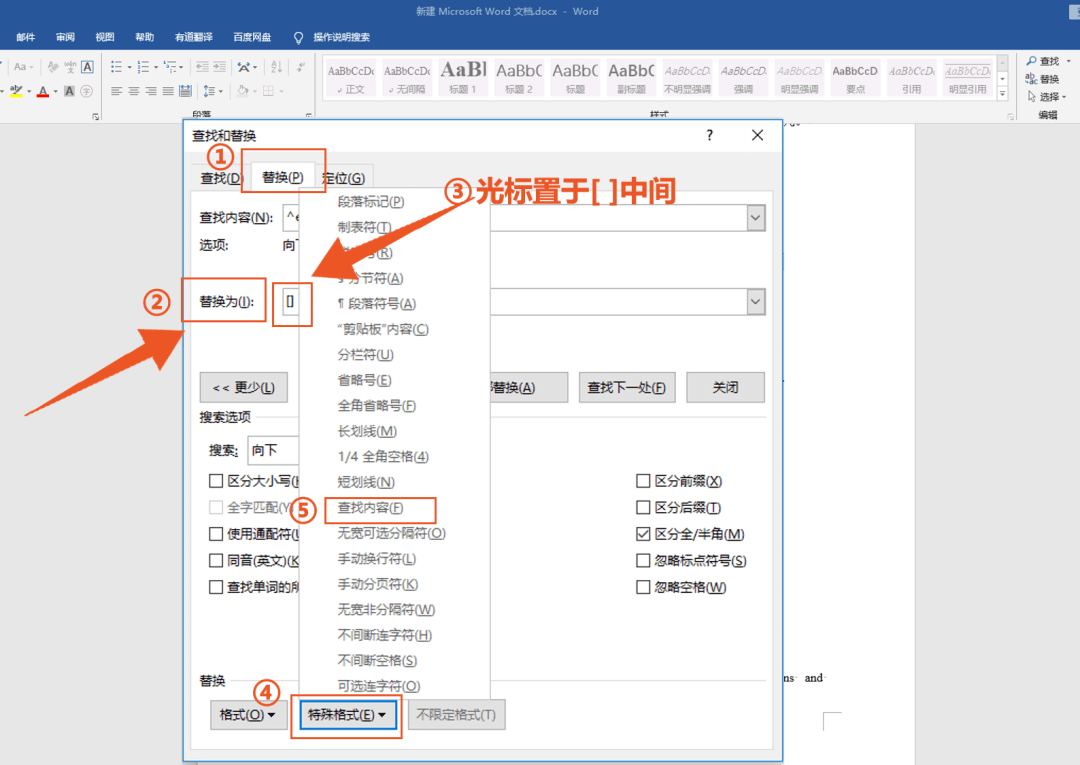Image resolution: width=1080 pixels, height=765 pixels.
Task: Click the distributed alignment icon
Action: click(x=185, y=91)
